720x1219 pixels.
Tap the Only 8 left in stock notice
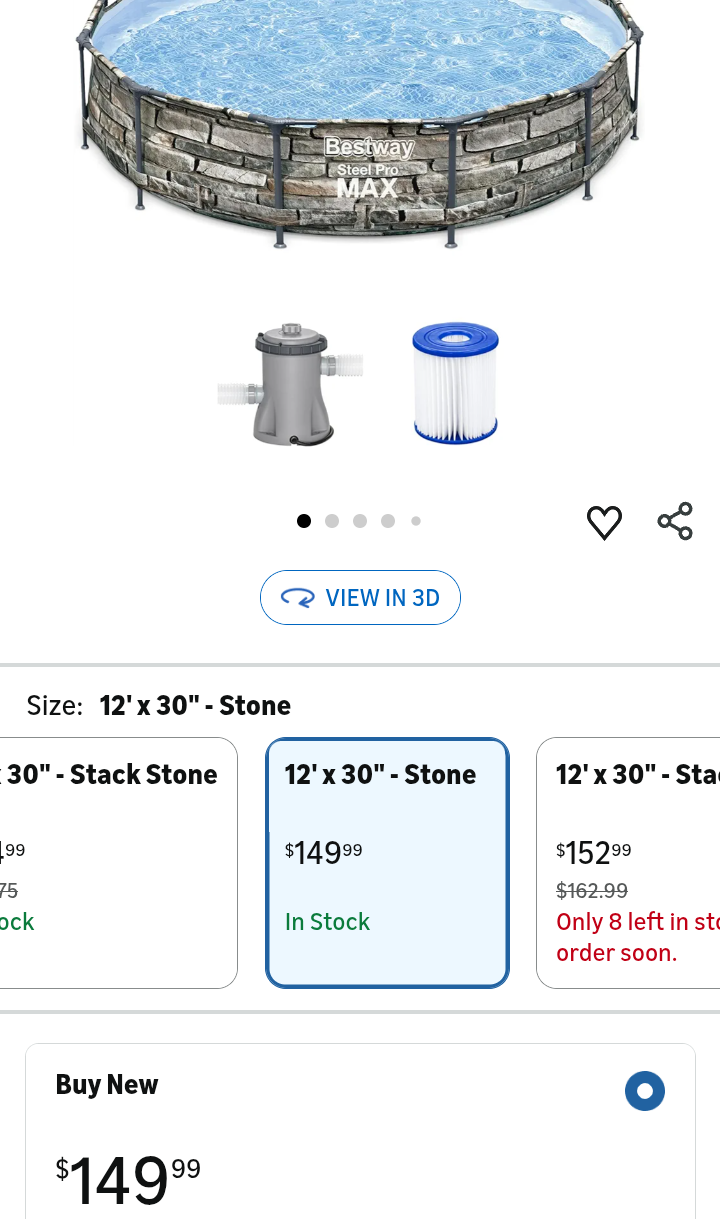point(637,937)
